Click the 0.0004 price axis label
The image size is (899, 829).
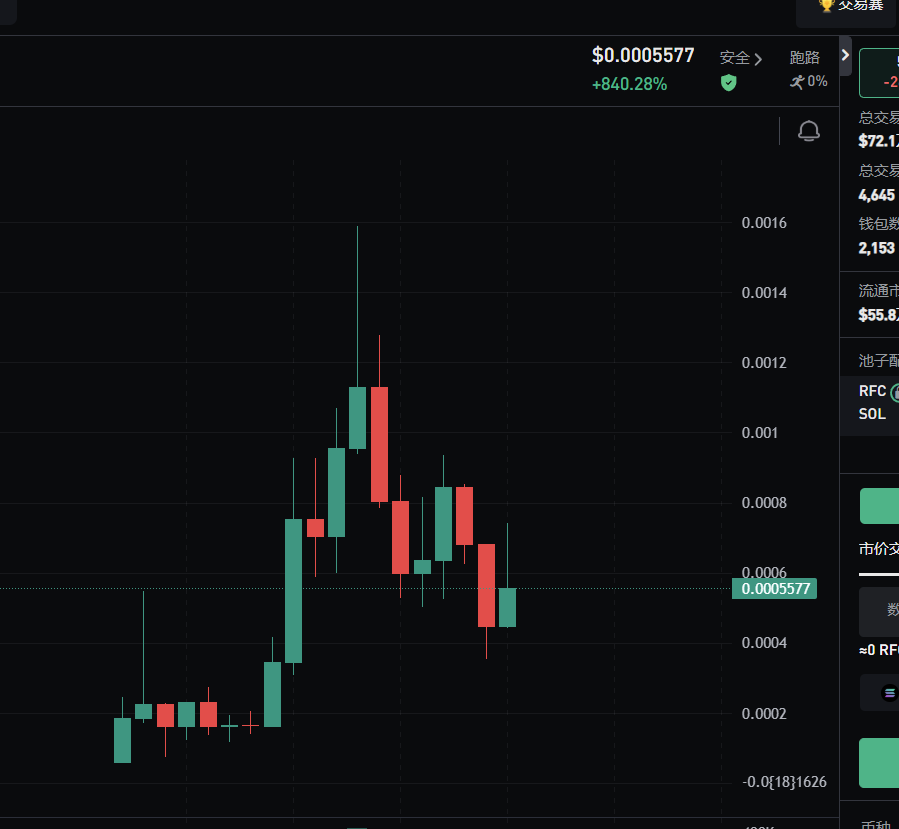764,643
